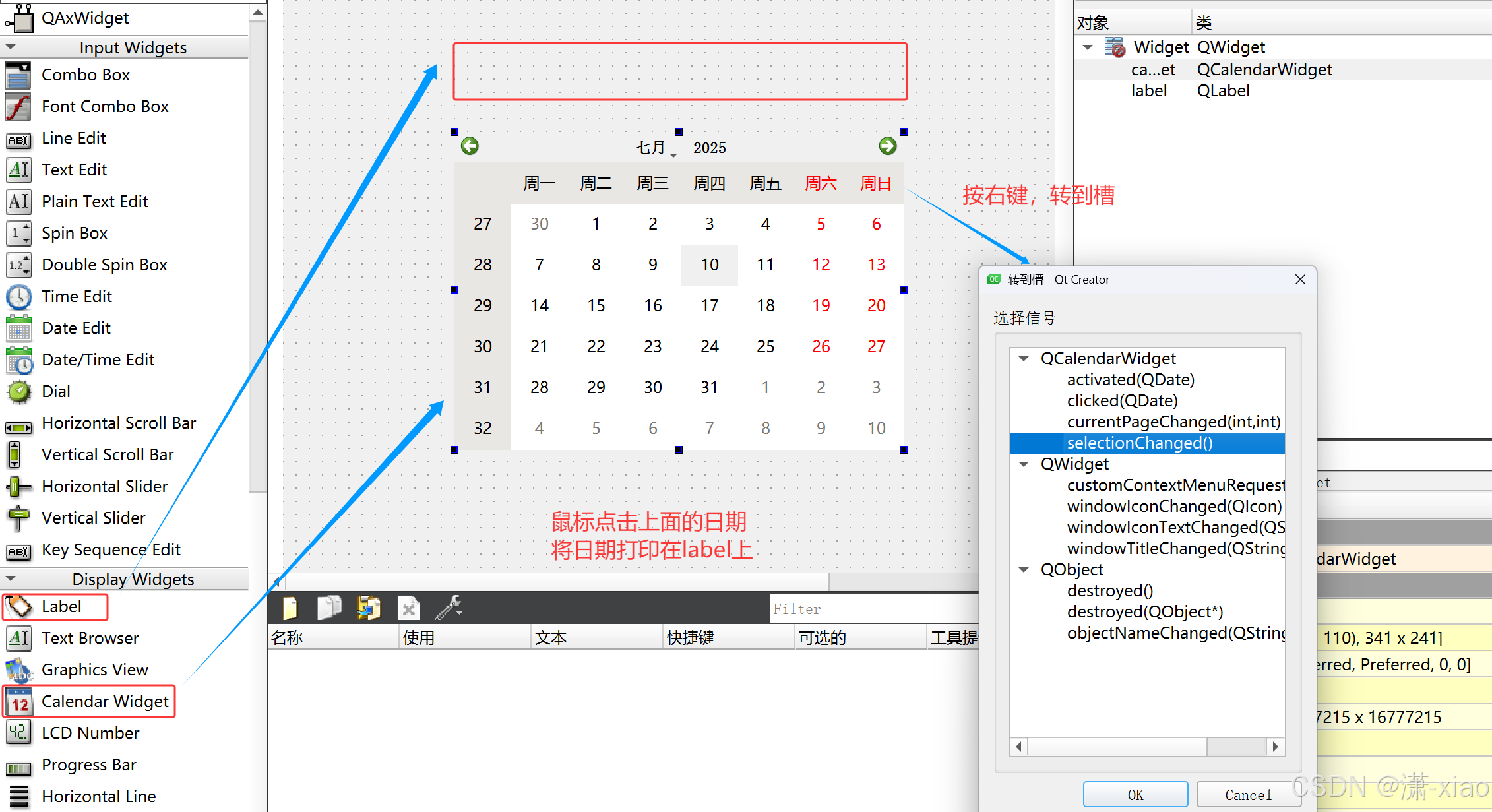Image resolution: width=1492 pixels, height=812 pixels.
Task: Choose the Spin Box widget icon
Action: pyautogui.click(x=18, y=234)
